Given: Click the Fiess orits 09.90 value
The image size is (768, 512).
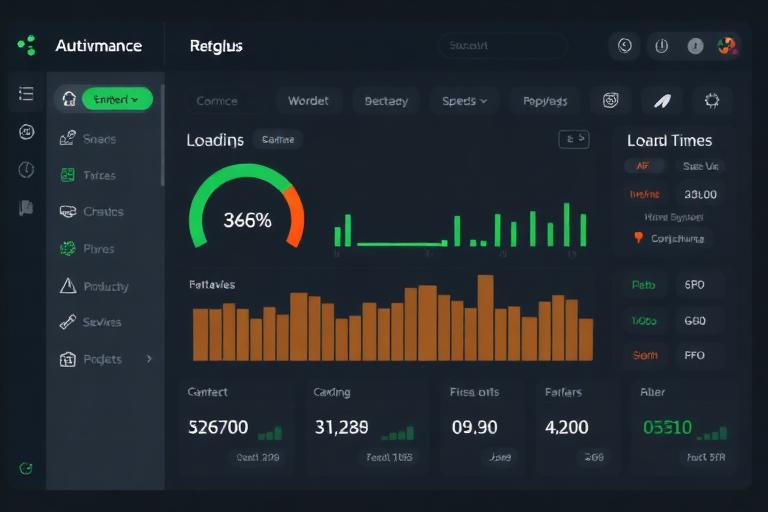Looking at the screenshot, I should (x=474, y=427).
